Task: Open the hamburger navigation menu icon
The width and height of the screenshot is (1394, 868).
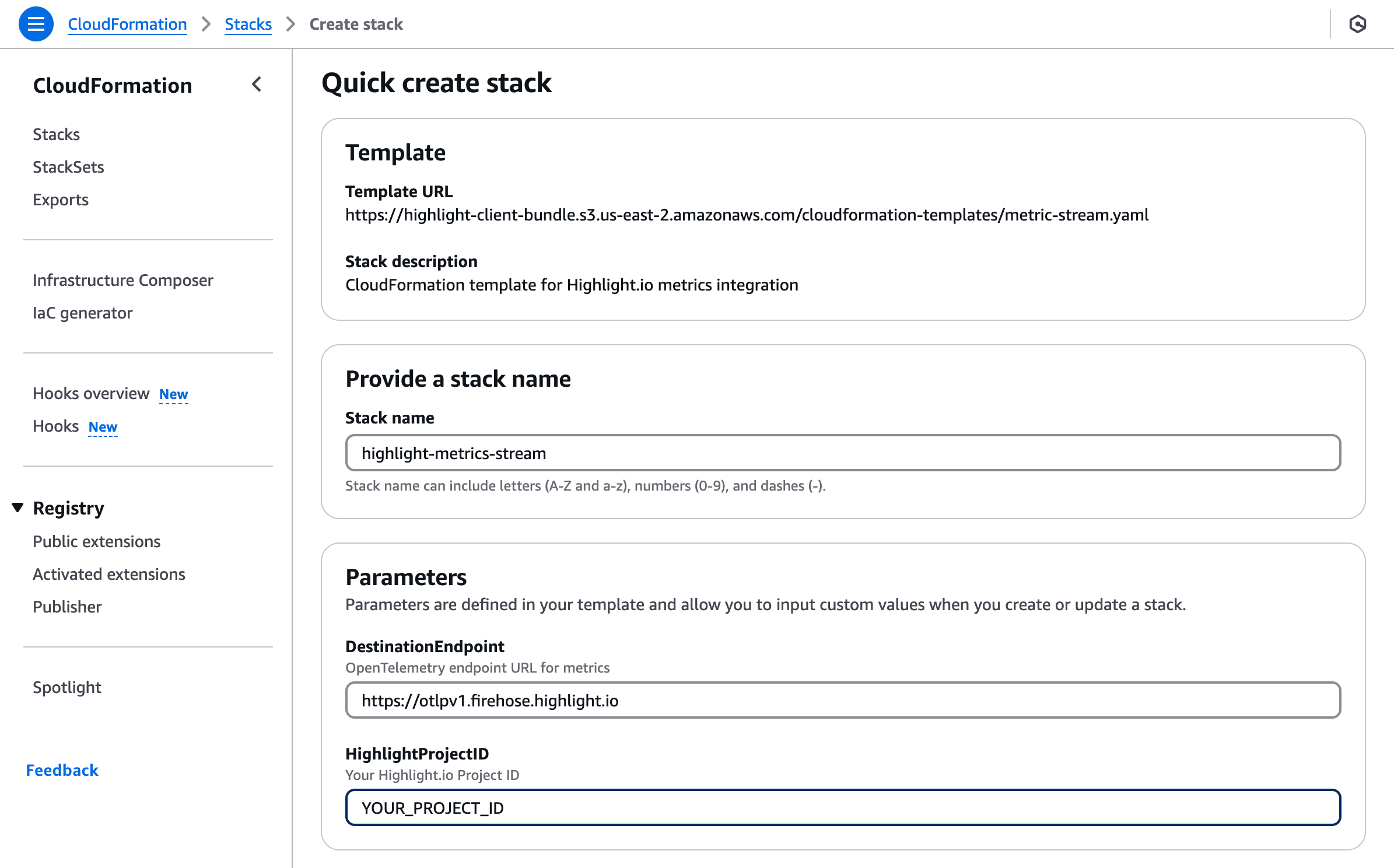Action: coord(36,24)
